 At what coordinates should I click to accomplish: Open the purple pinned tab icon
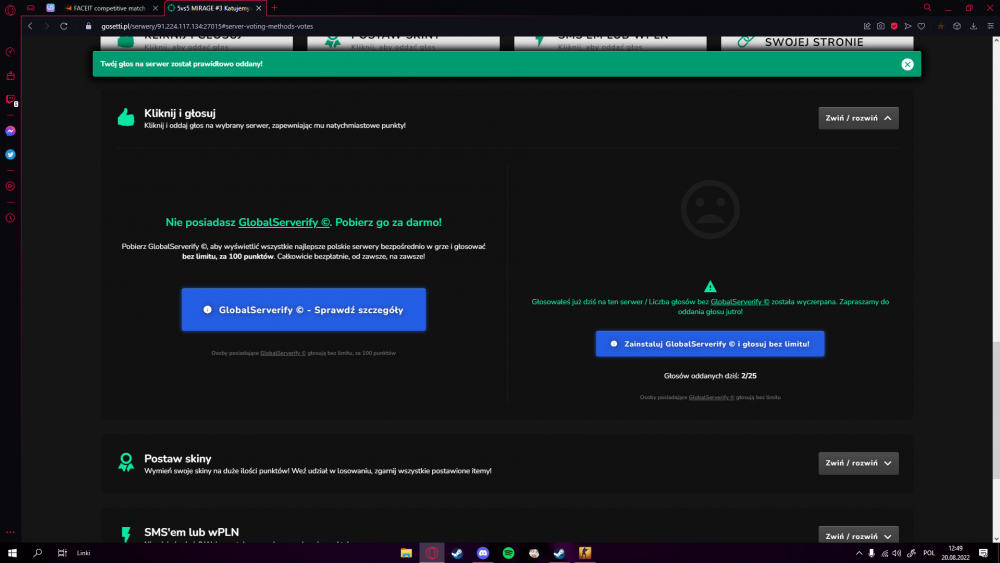point(50,8)
